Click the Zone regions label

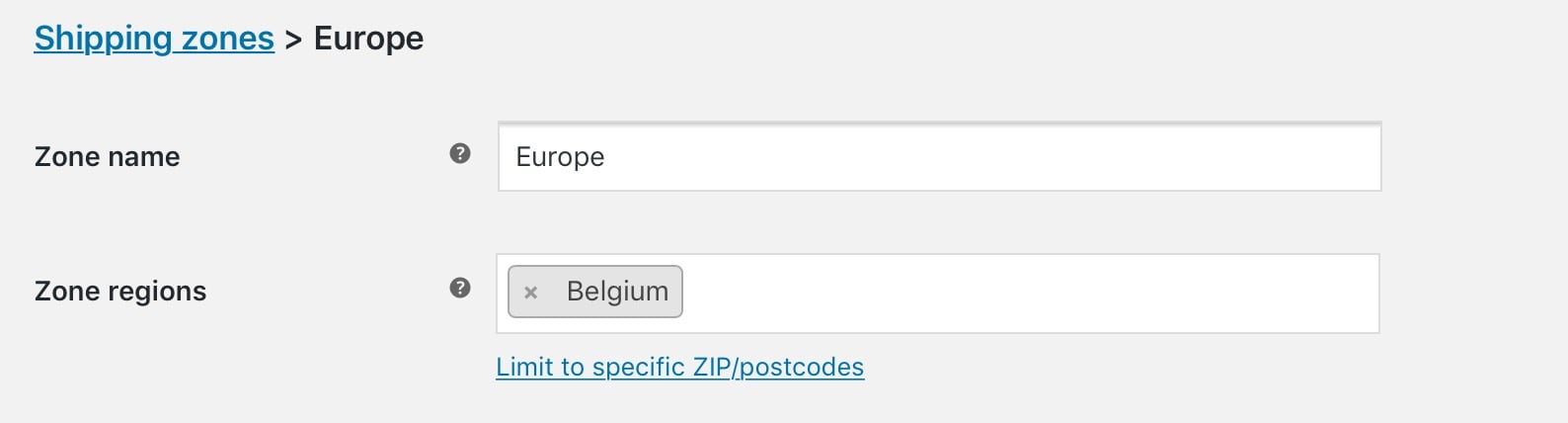pyautogui.click(x=120, y=291)
